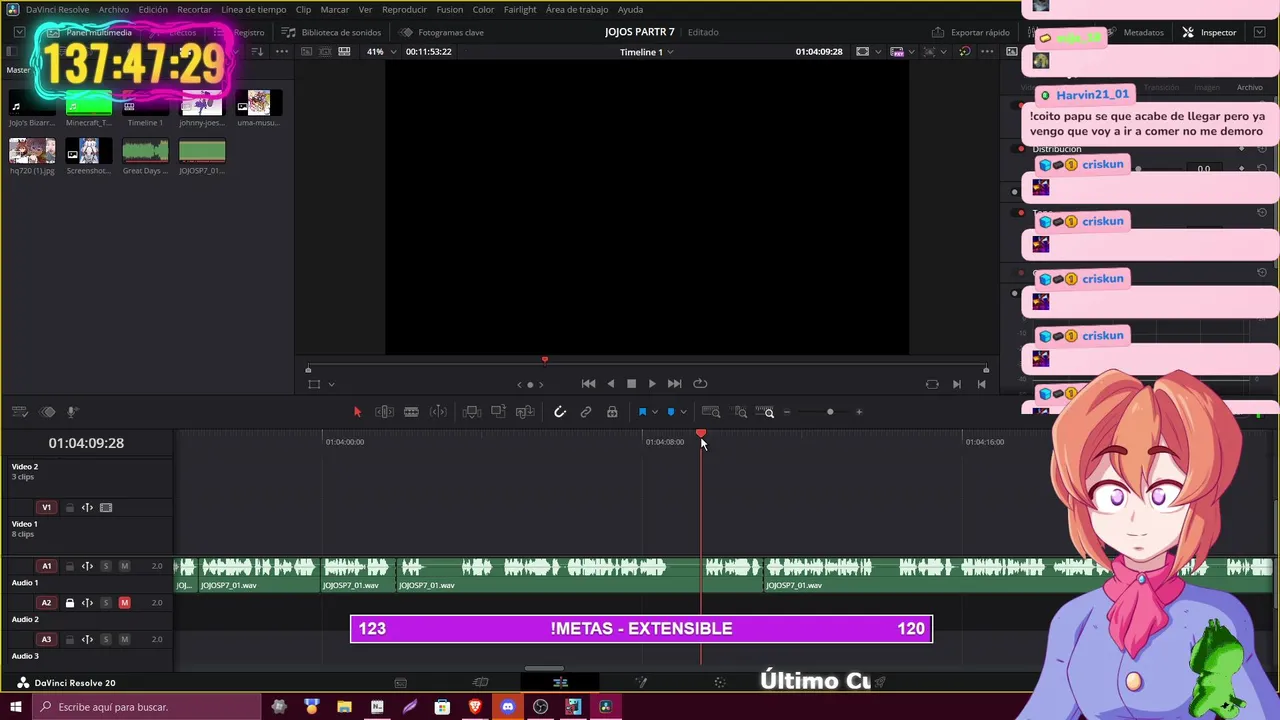Open the Ayuda menu

[630, 9]
